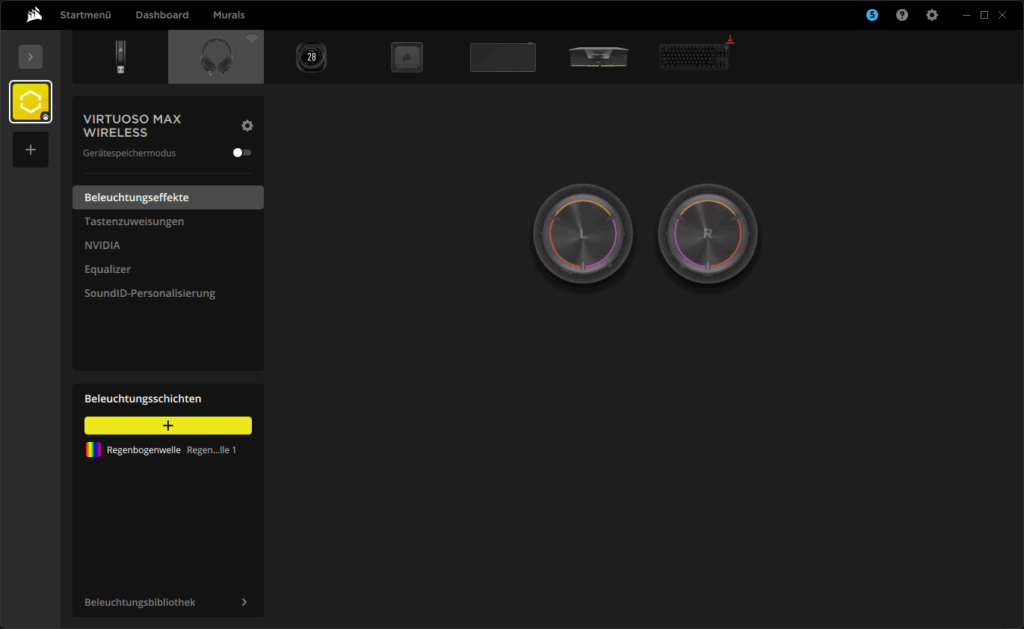Select the mouse pad device icon
This screenshot has height=629, width=1024.
502,57
